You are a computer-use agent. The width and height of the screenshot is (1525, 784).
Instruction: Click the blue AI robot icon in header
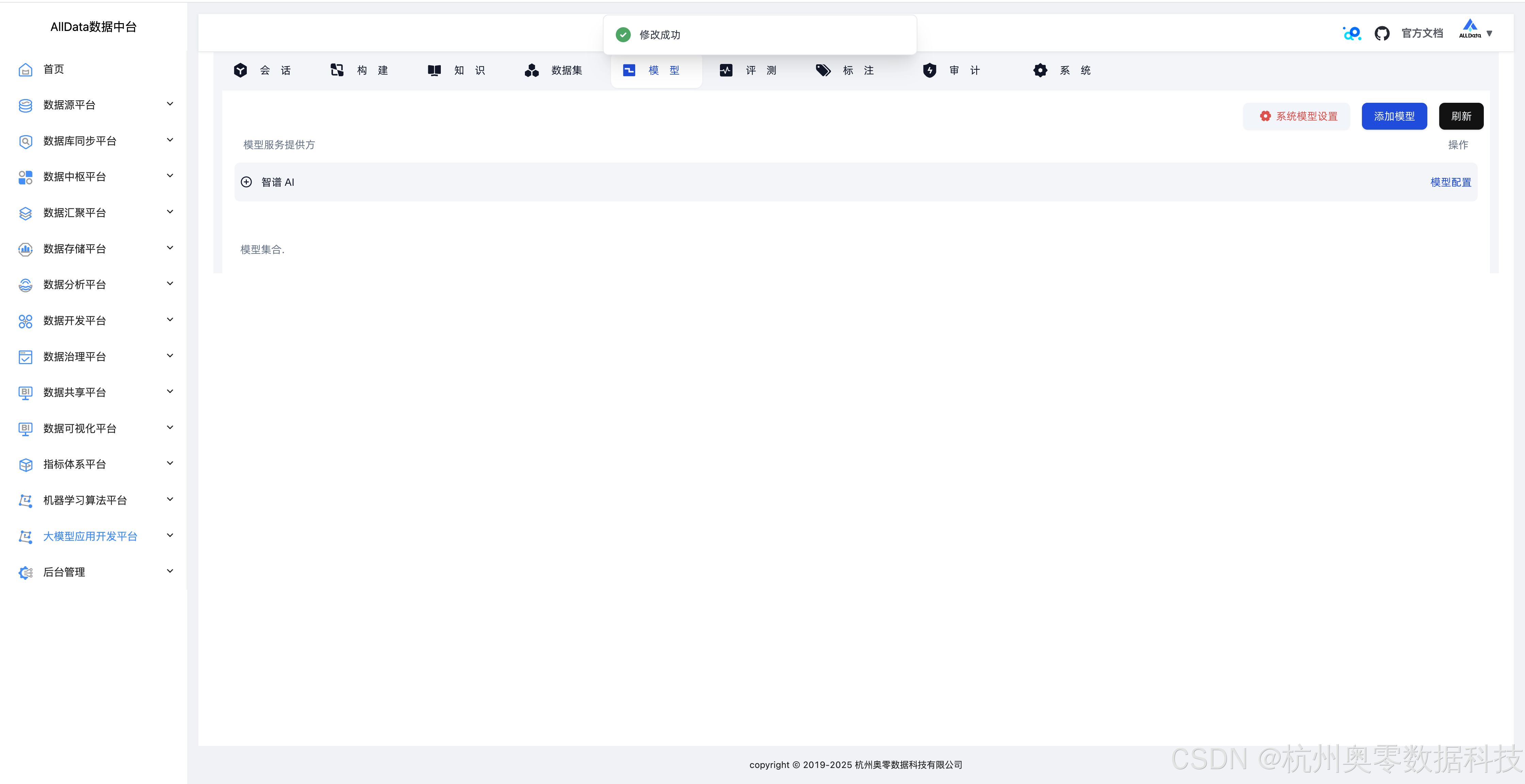pyautogui.click(x=1351, y=34)
